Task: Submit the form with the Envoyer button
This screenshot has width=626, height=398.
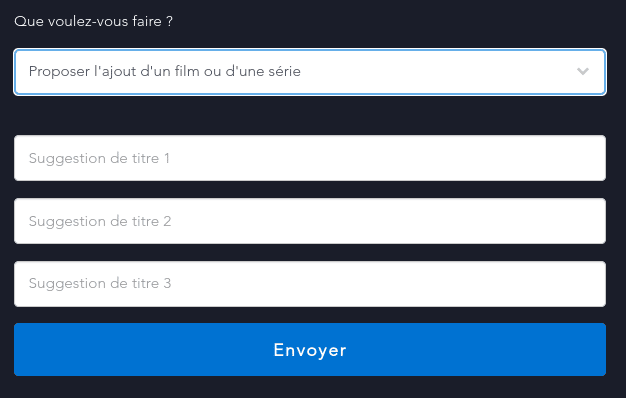Action: click(310, 350)
